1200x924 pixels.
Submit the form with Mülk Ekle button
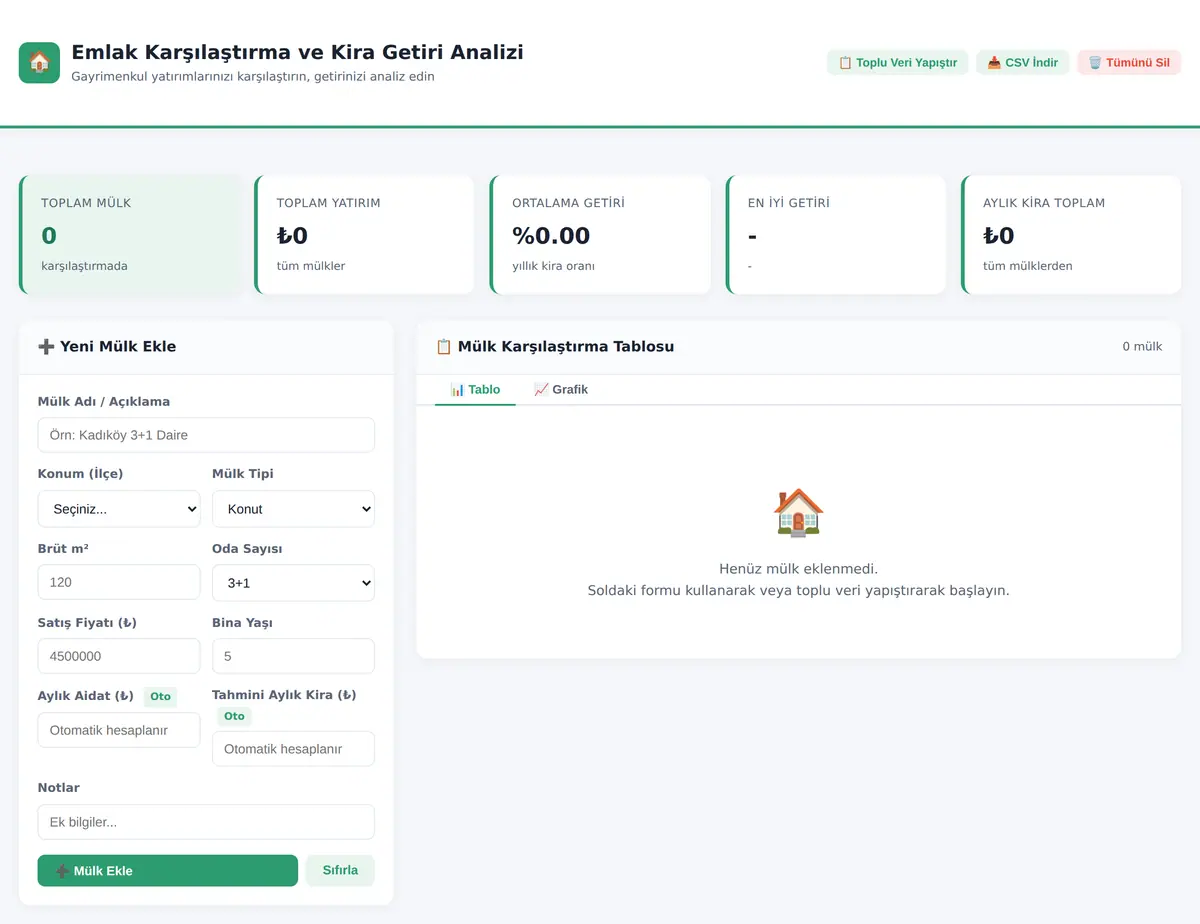pyautogui.click(x=168, y=871)
